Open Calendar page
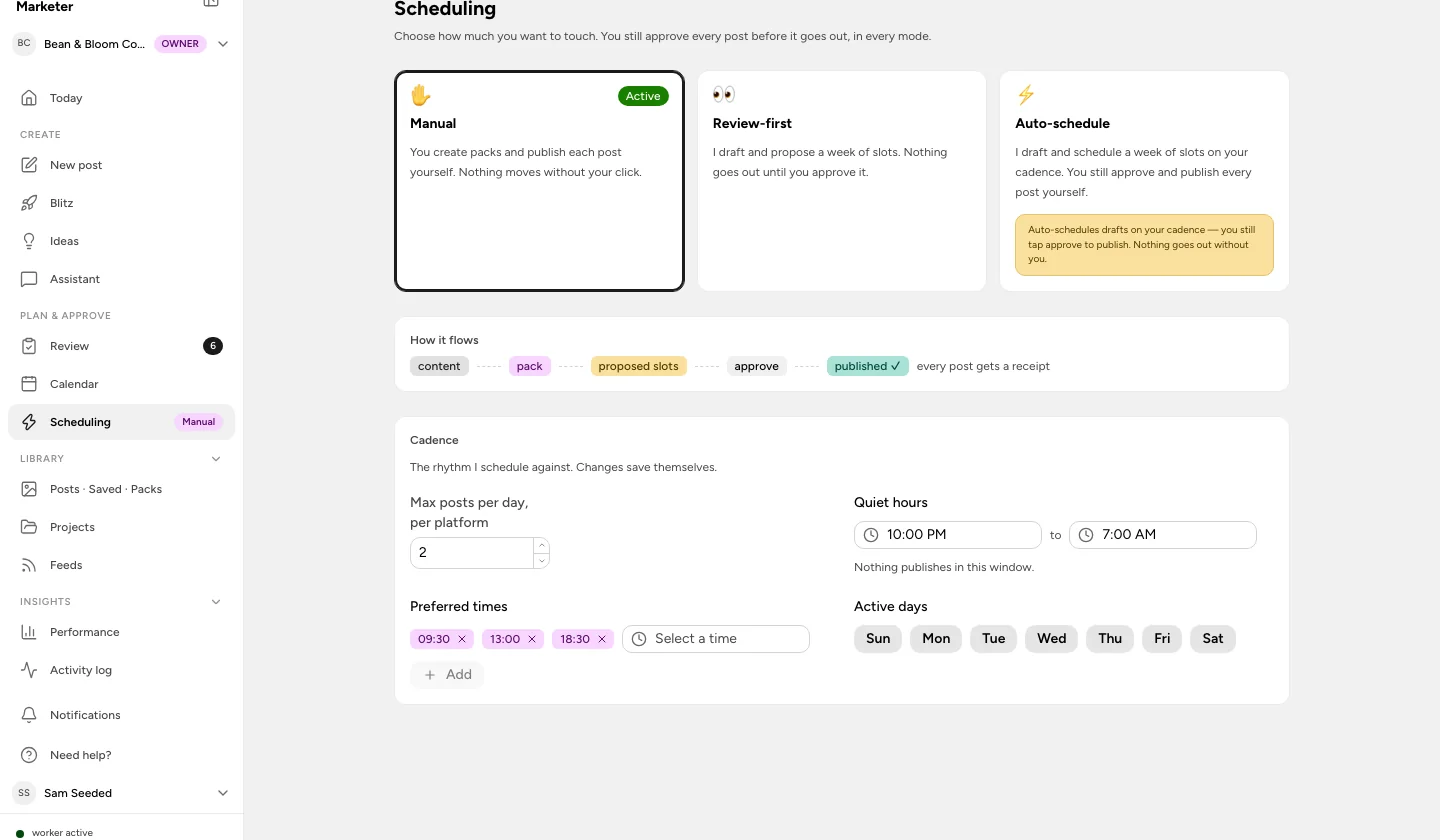This screenshot has width=1440, height=840. pyautogui.click(x=121, y=384)
